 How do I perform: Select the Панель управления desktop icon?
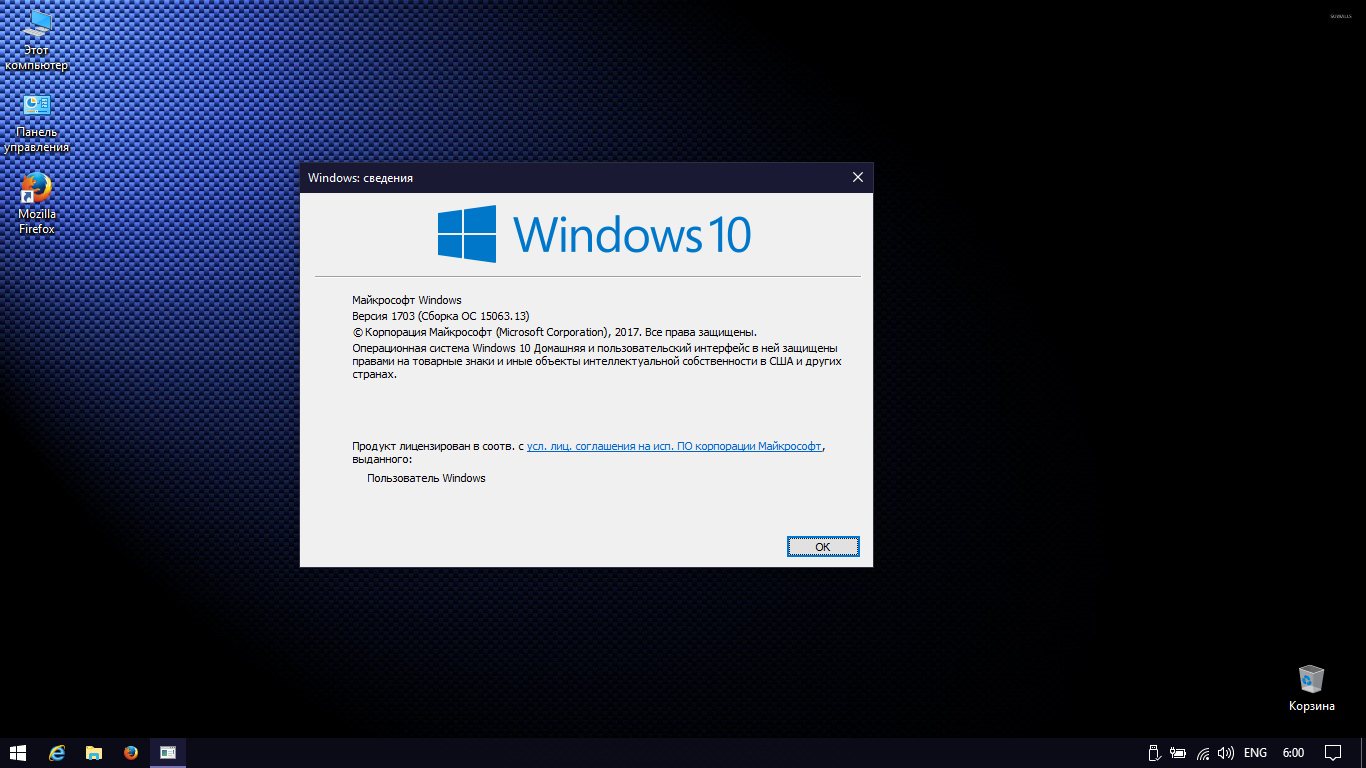pyautogui.click(x=37, y=122)
